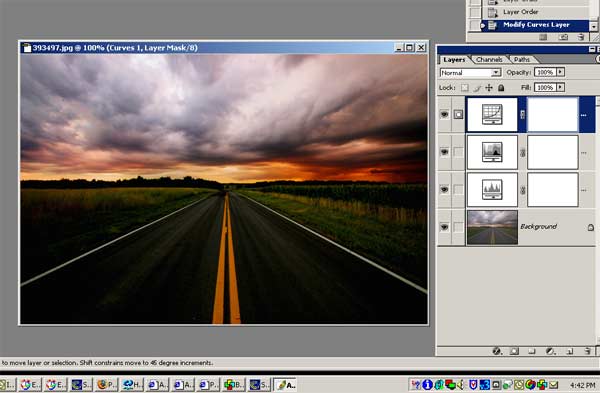The height and width of the screenshot is (393, 600).
Task: Switch to the Paths tab
Action: click(522, 59)
